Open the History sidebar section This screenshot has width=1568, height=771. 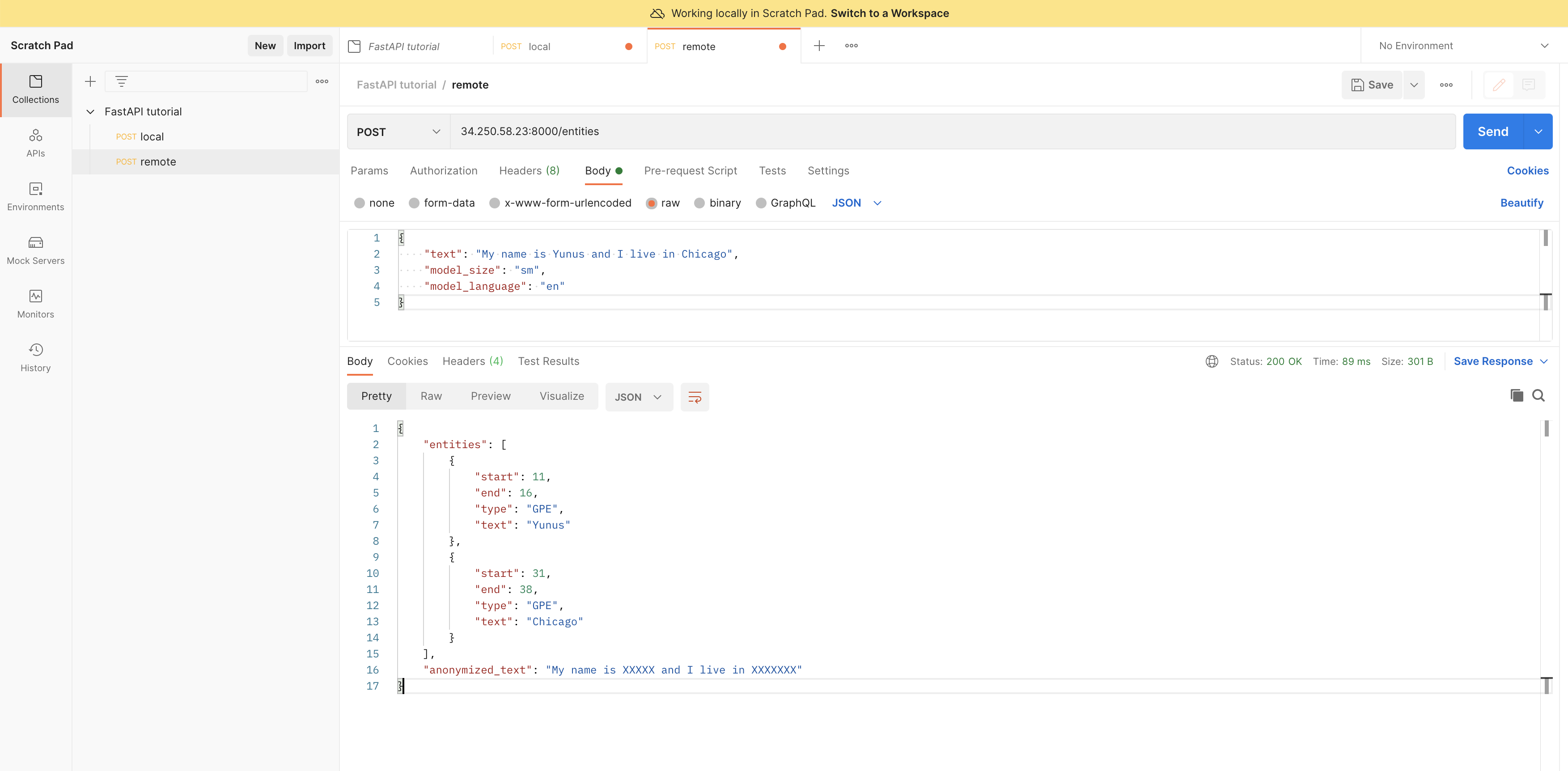pos(35,357)
